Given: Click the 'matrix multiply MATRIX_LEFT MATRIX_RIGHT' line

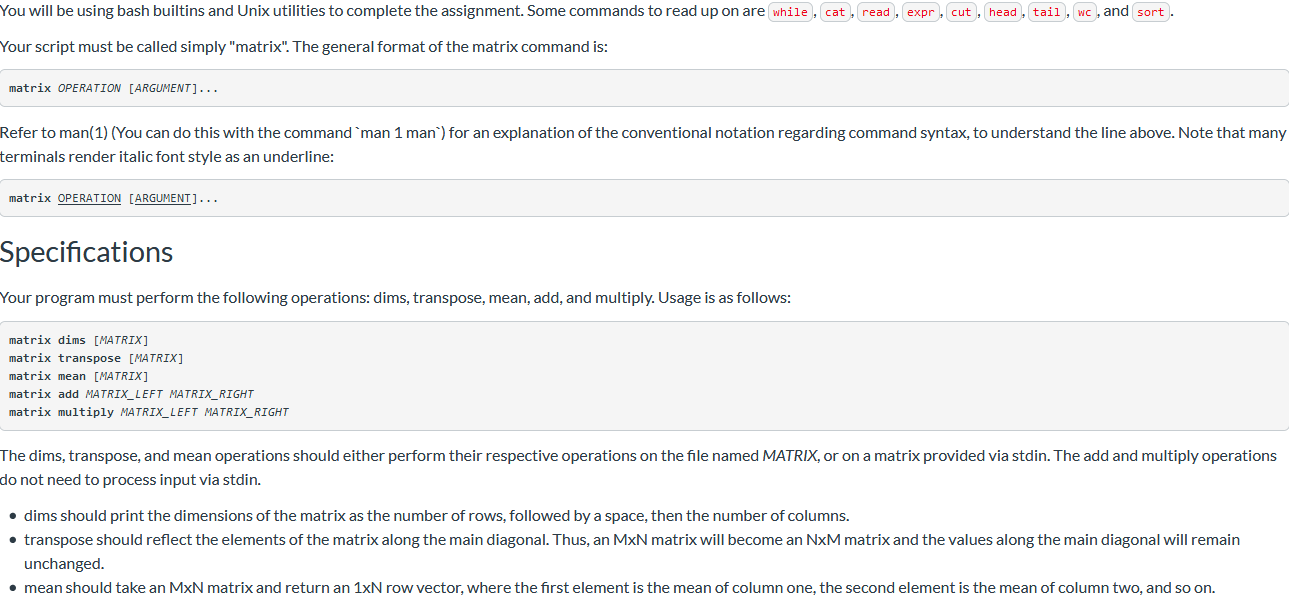Looking at the screenshot, I should (149, 412).
